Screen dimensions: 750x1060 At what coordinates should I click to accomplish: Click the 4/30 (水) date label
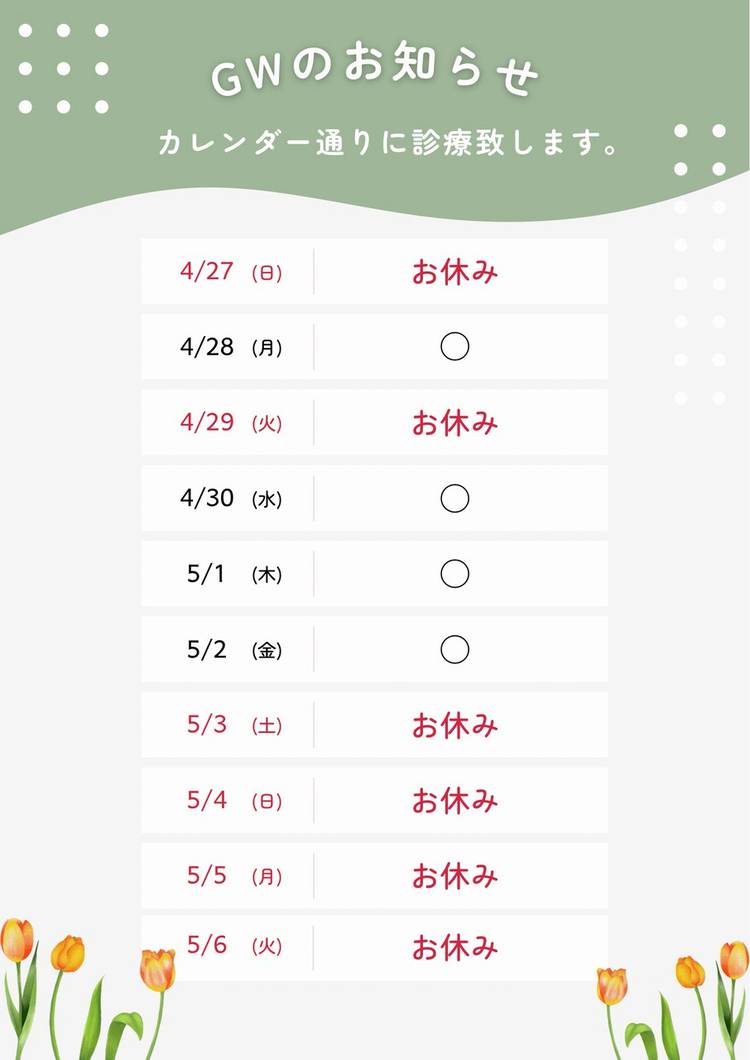pyautogui.click(x=231, y=498)
